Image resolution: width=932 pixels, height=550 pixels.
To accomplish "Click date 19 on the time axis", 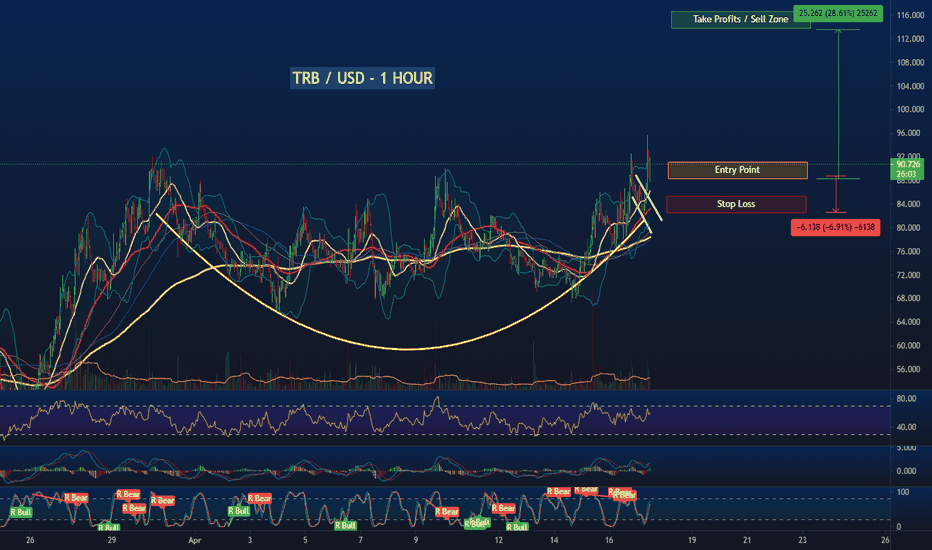I will pos(692,540).
